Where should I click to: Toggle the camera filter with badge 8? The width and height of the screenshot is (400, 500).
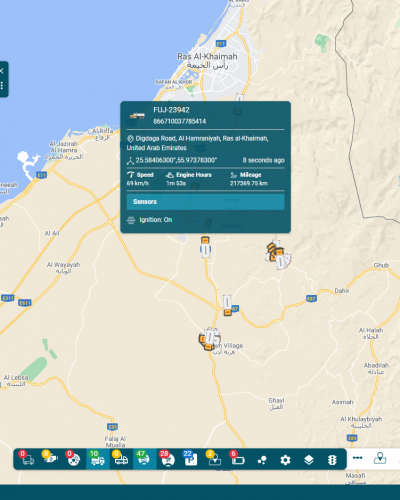click(x=51, y=459)
